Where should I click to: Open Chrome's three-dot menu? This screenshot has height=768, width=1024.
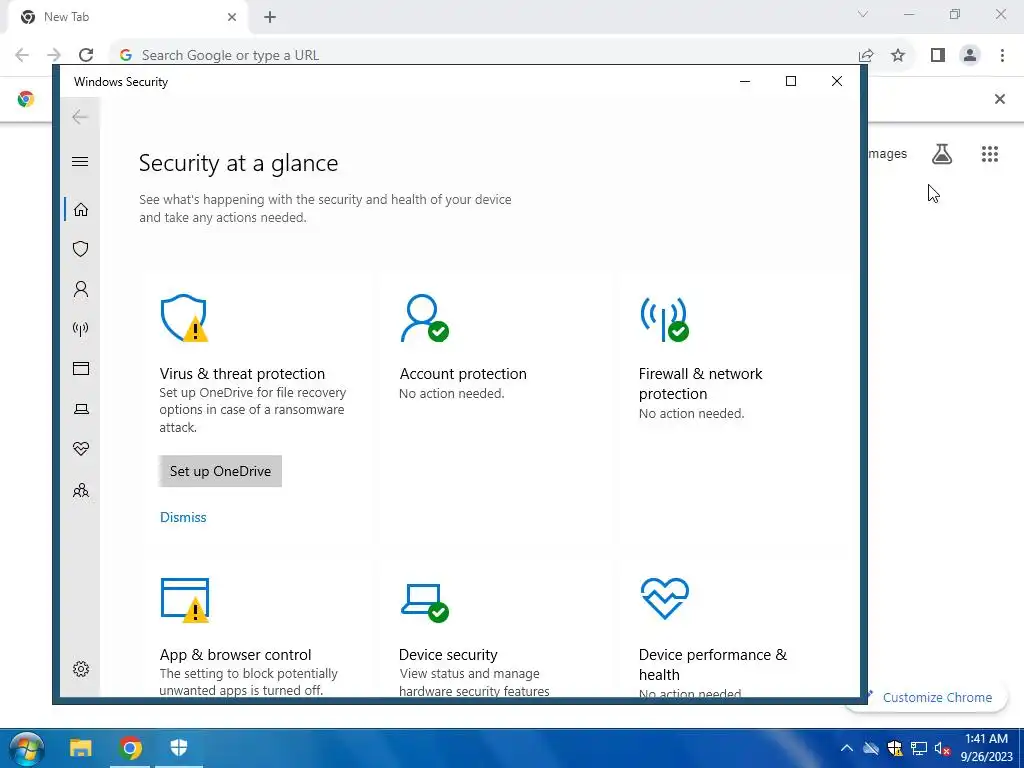[1002, 55]
